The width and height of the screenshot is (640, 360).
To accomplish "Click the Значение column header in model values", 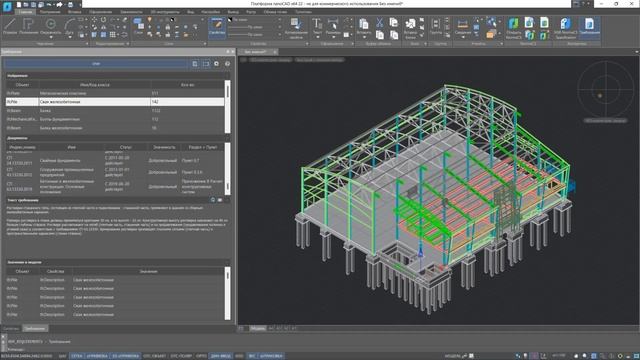I will coord(148,271).
